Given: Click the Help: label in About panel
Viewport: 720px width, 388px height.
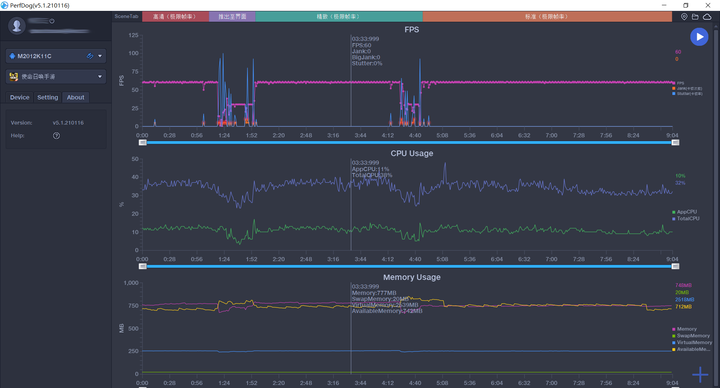Looking at the screenshot, I should 17,135.
